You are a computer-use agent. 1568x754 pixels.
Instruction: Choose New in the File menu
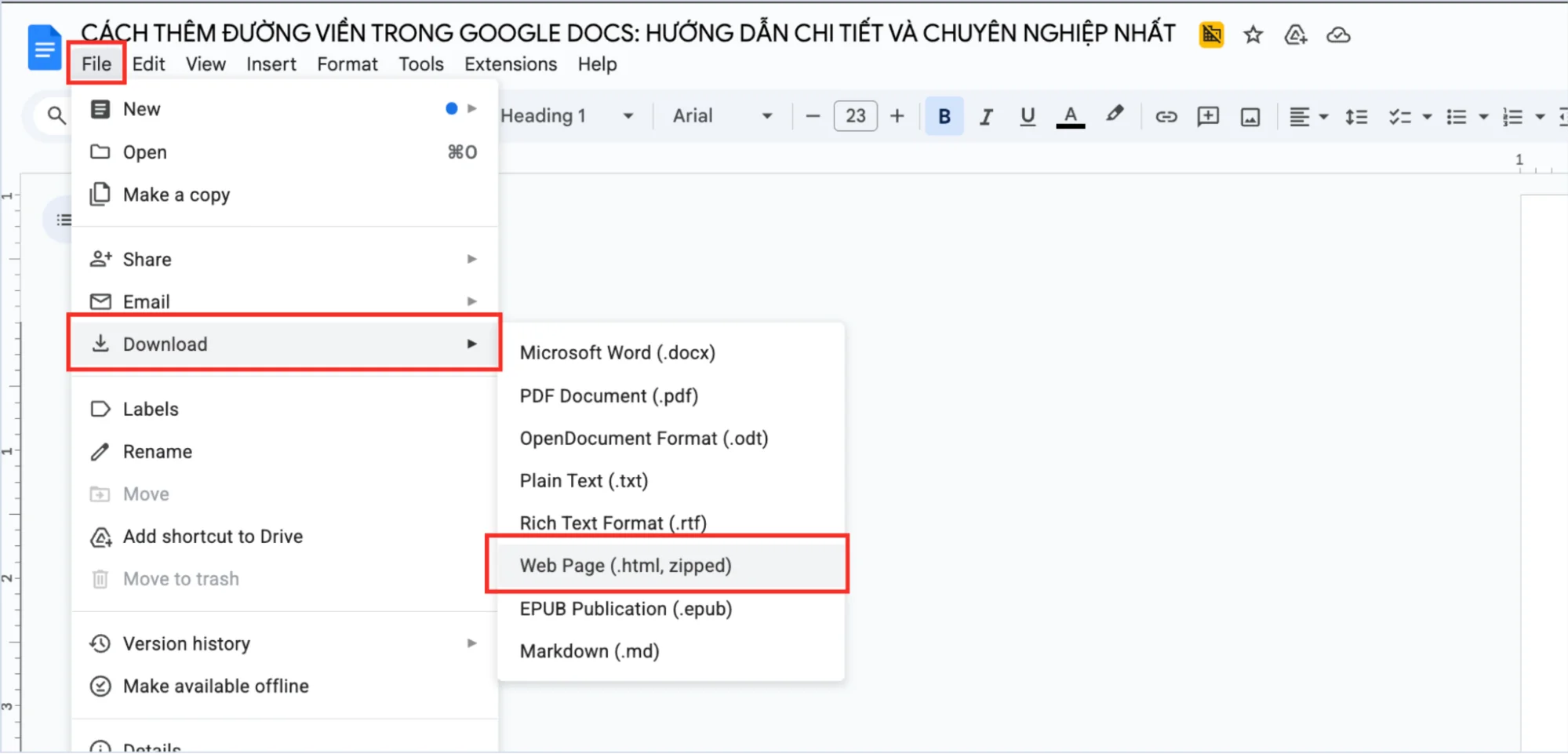point(284,109)
